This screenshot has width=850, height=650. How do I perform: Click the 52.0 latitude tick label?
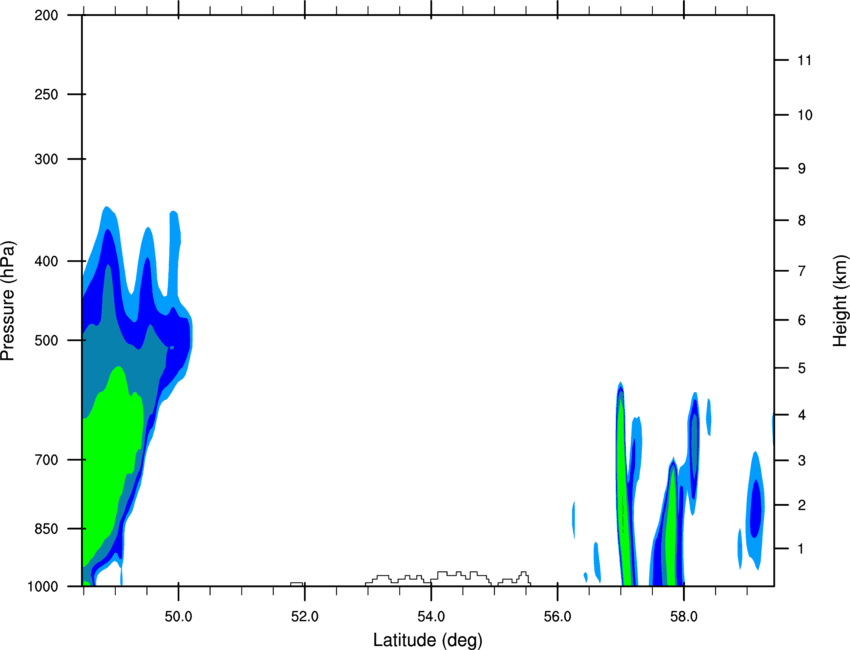(x=305, y=617)
